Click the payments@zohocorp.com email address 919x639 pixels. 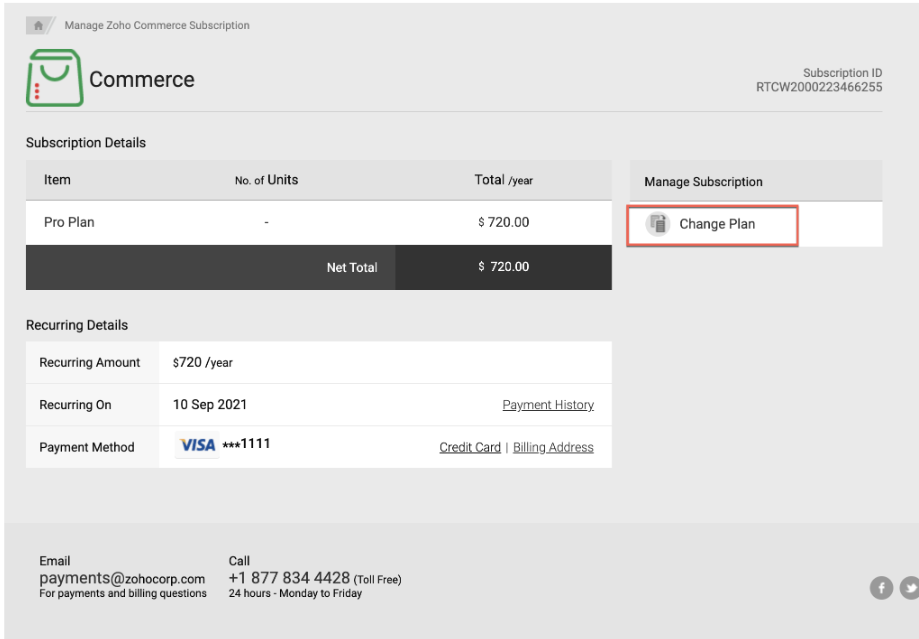[x=122, y=578]
